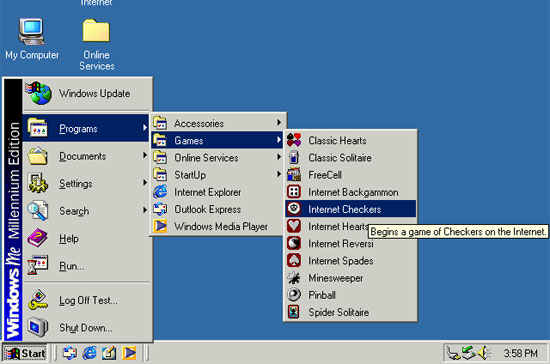Click the Windows Update globe icon

point(39,93)
